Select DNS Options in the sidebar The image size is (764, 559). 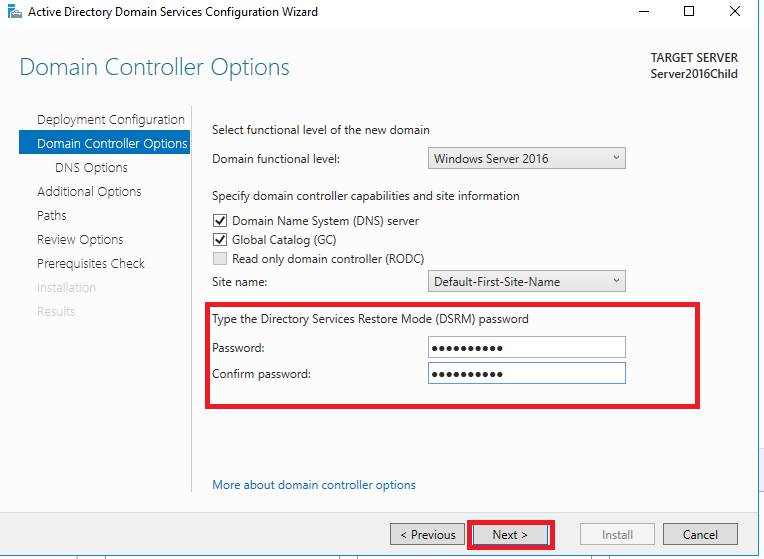91,168
